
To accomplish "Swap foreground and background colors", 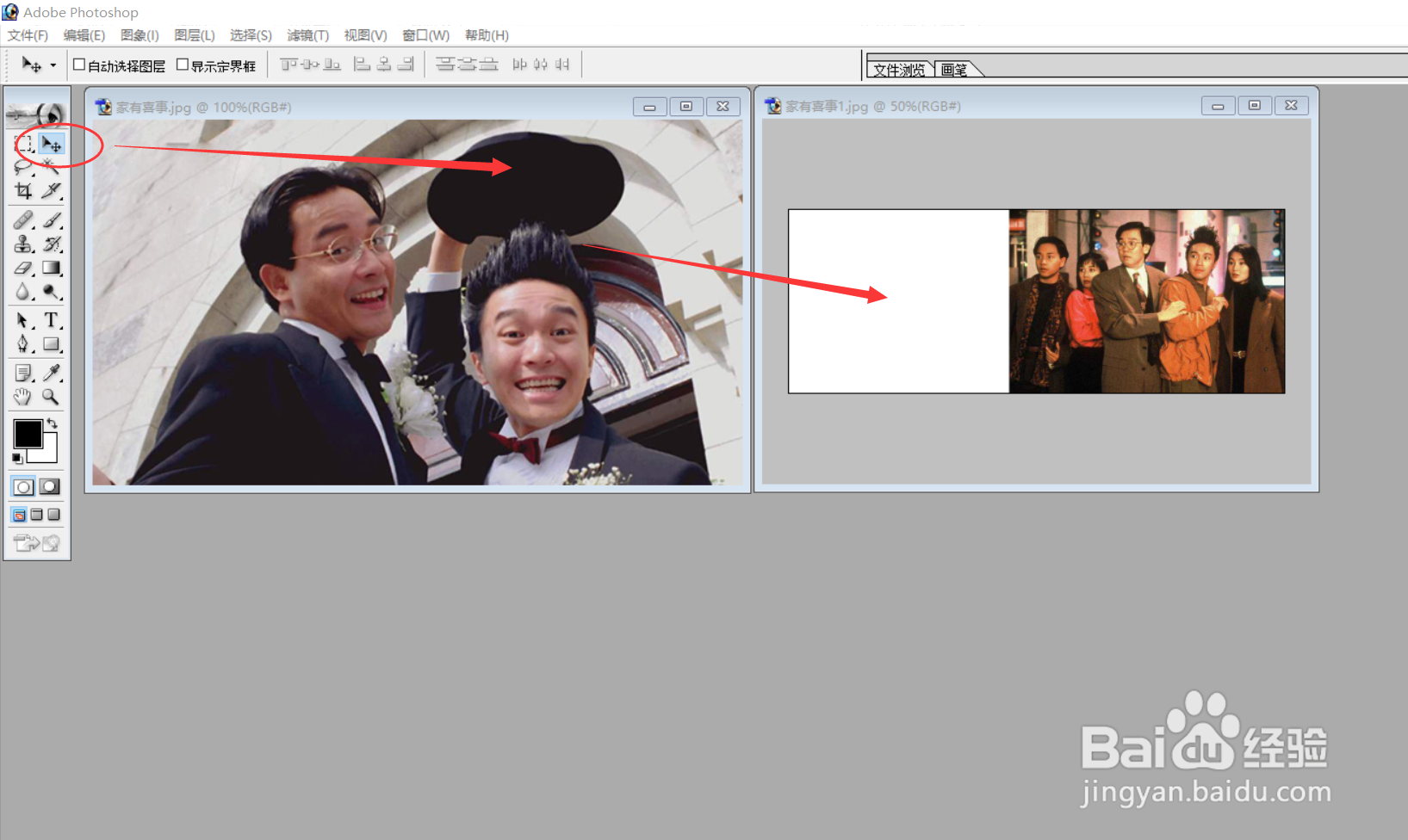I will click(x=53, y=423).
